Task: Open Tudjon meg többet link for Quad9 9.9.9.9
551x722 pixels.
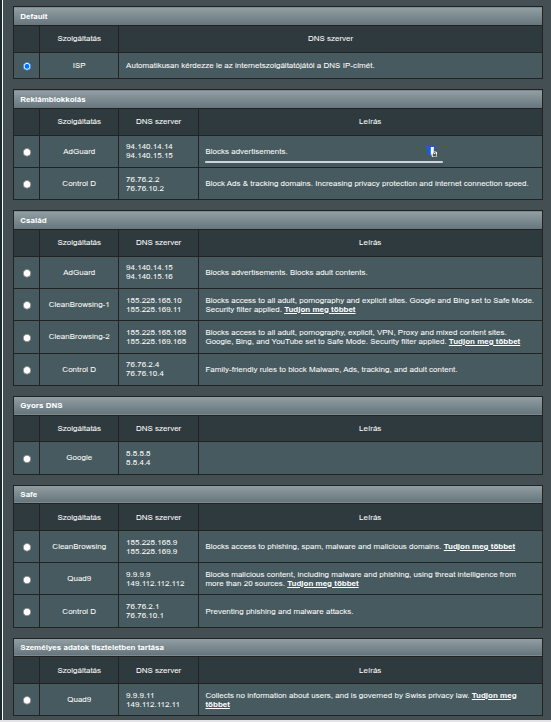Action: click(x=323, y=583)
